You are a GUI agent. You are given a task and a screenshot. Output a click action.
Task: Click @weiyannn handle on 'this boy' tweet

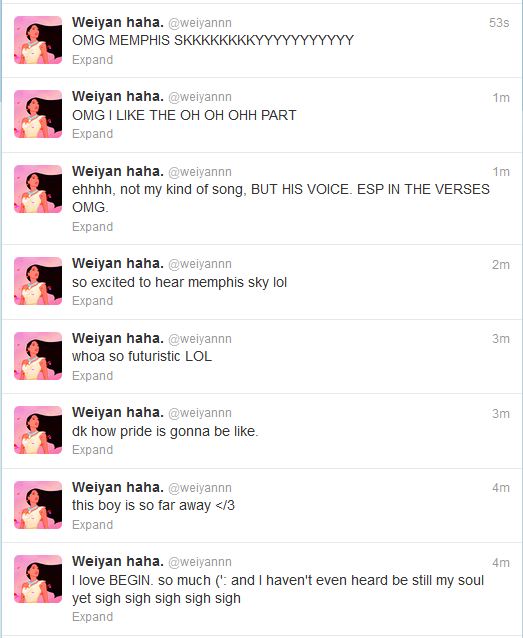(200, 488)
